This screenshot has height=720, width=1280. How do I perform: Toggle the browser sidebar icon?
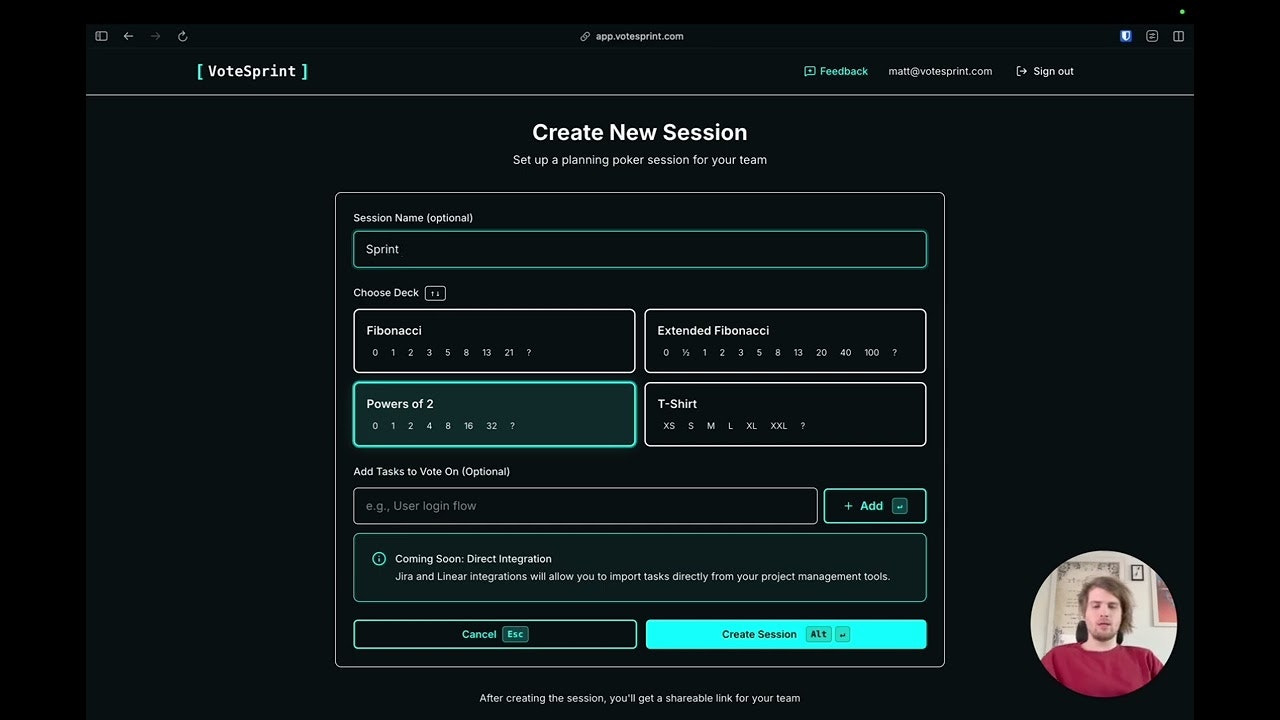coord(101,36)
